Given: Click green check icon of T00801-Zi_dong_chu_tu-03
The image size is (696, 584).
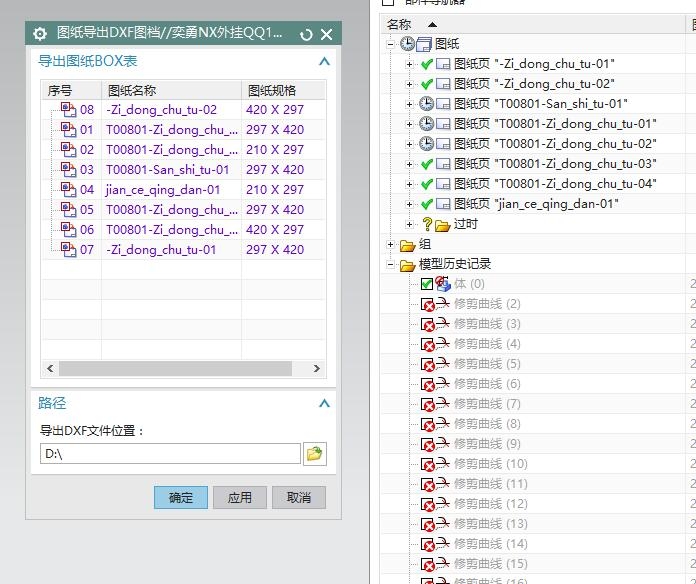Looking at the screenshot, I should 427,164.
